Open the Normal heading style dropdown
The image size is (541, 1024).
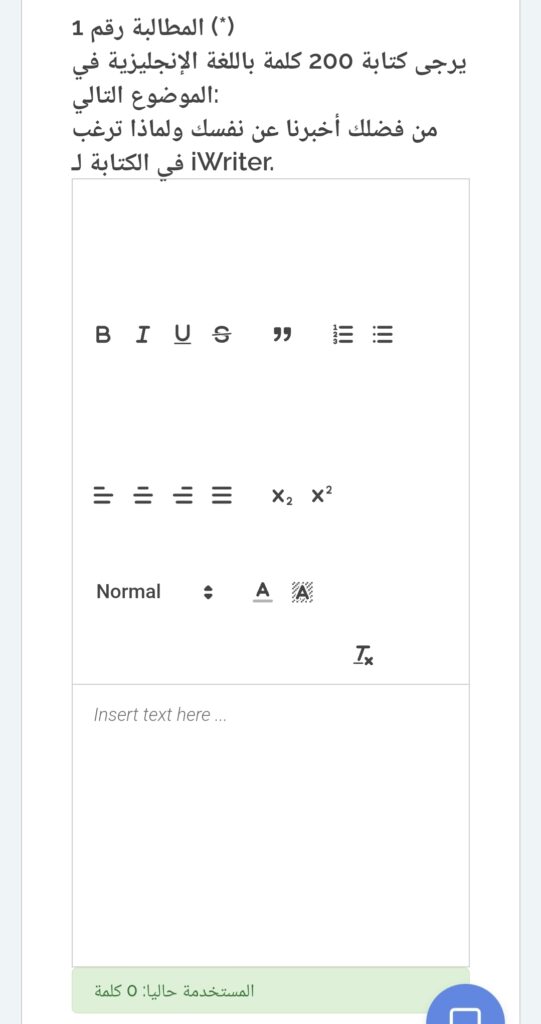155,592
